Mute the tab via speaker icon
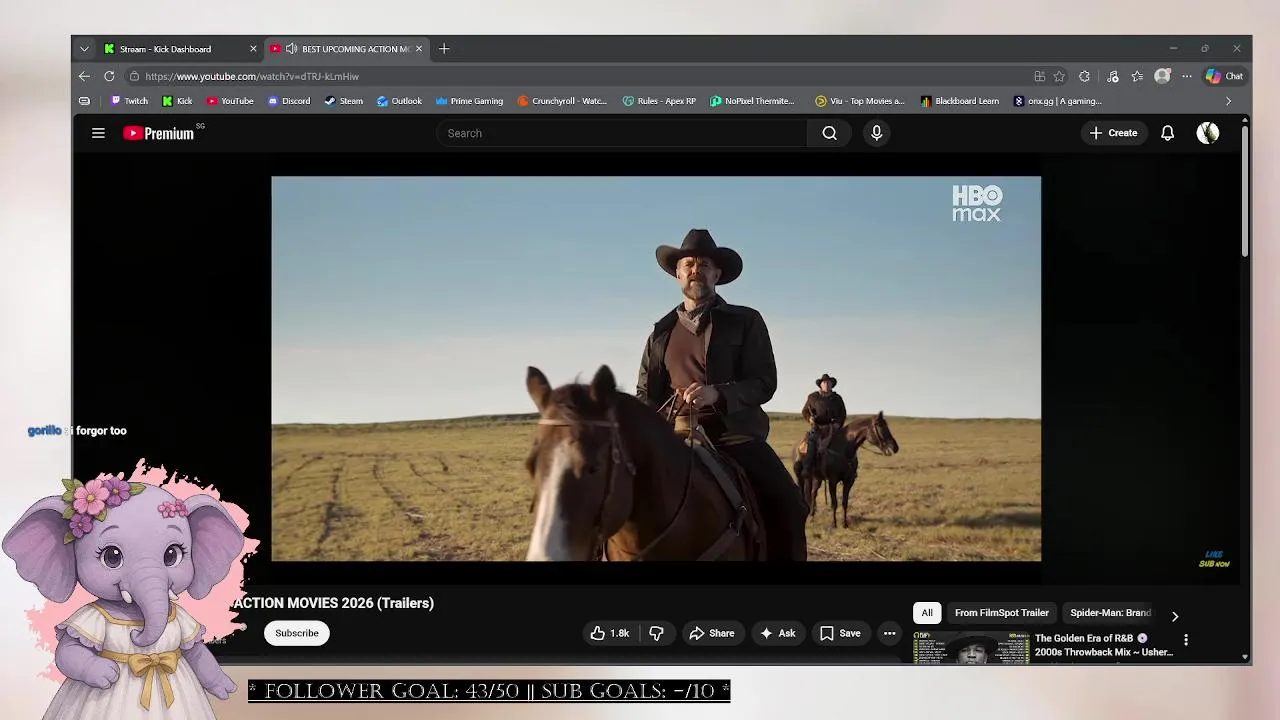Screen dimensions: 1280x720 [x=291, y=49]
